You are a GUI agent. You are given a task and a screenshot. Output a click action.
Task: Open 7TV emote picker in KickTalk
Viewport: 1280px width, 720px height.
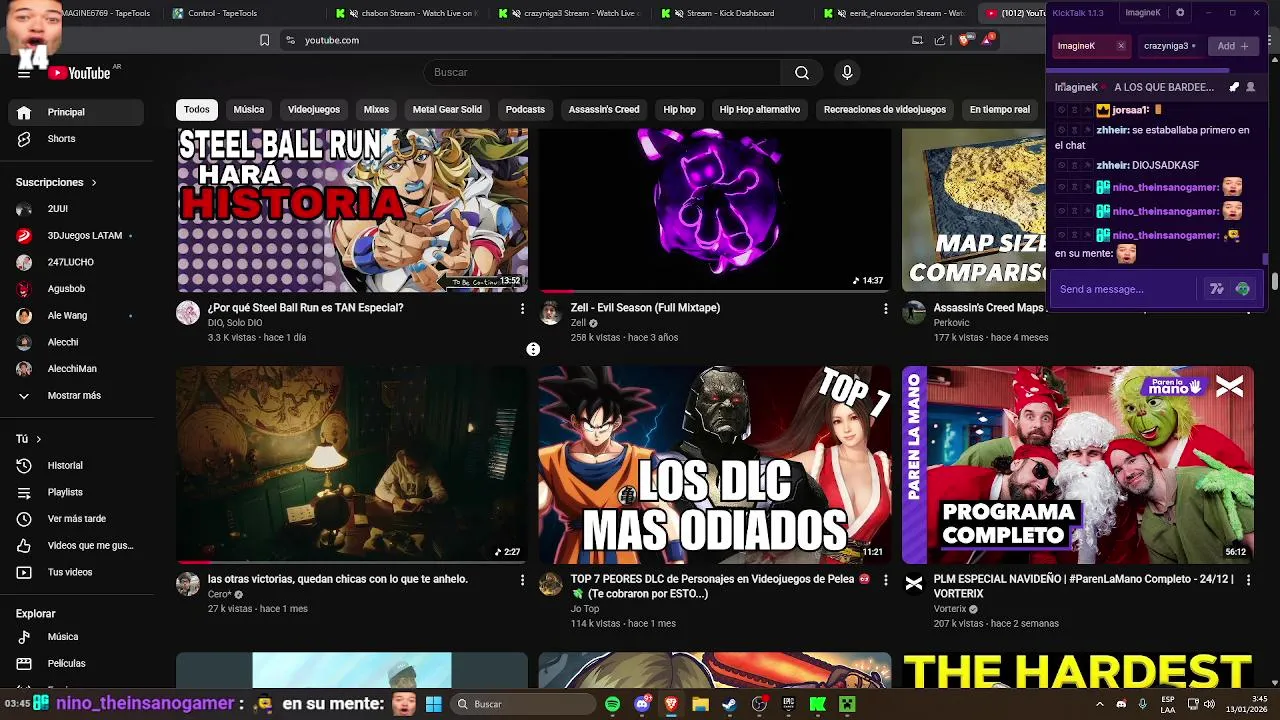1217,289
